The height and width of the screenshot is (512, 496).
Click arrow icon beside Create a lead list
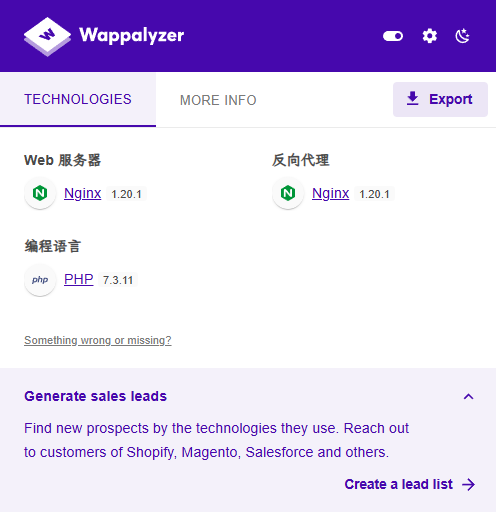point(469,485)
